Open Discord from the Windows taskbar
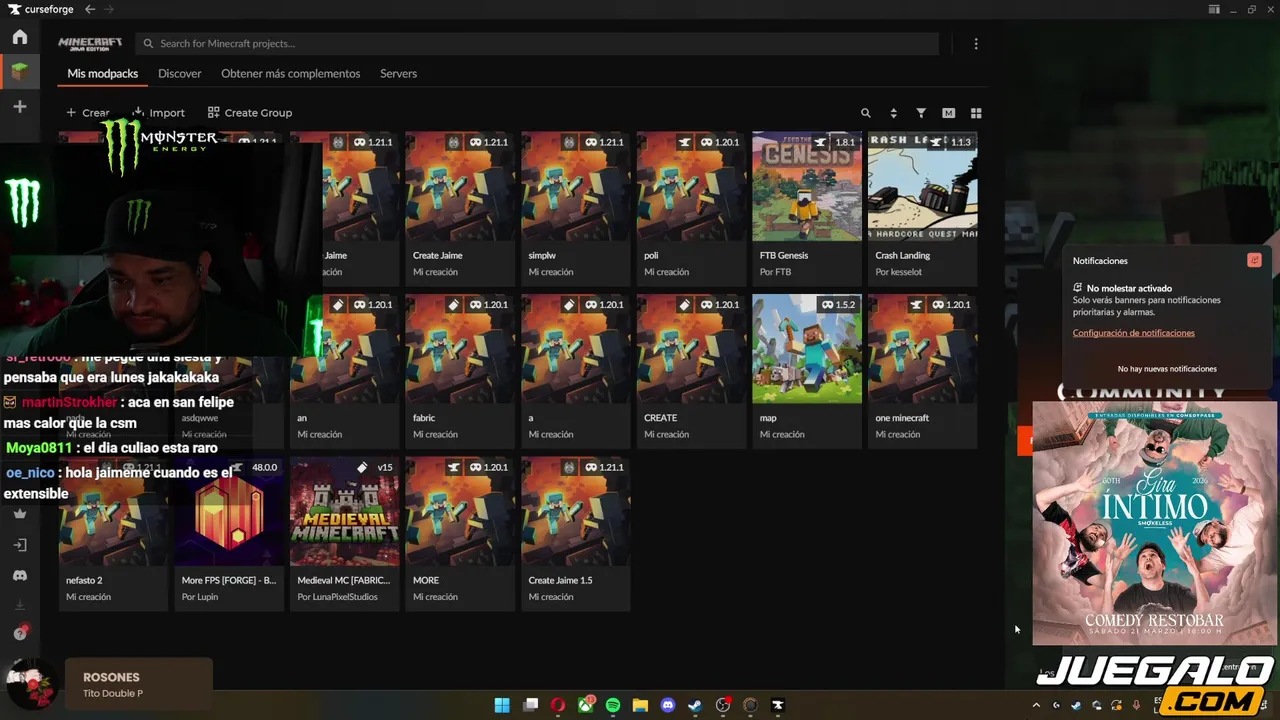Viewport: 1280px width, 720px height. [x=668, y=705]
